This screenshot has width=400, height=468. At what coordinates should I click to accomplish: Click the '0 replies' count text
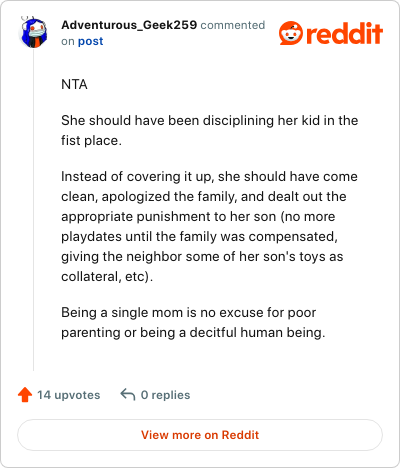click(x=165, y=395)
